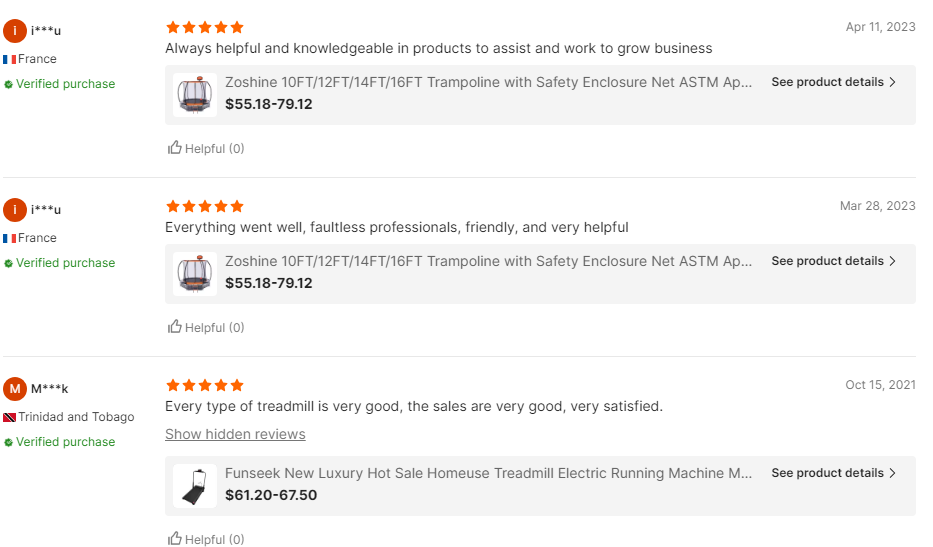This screenshot has height=547, width=933.
Task: Open See product details for first trampoline review
Action: [x=833, y=82]
